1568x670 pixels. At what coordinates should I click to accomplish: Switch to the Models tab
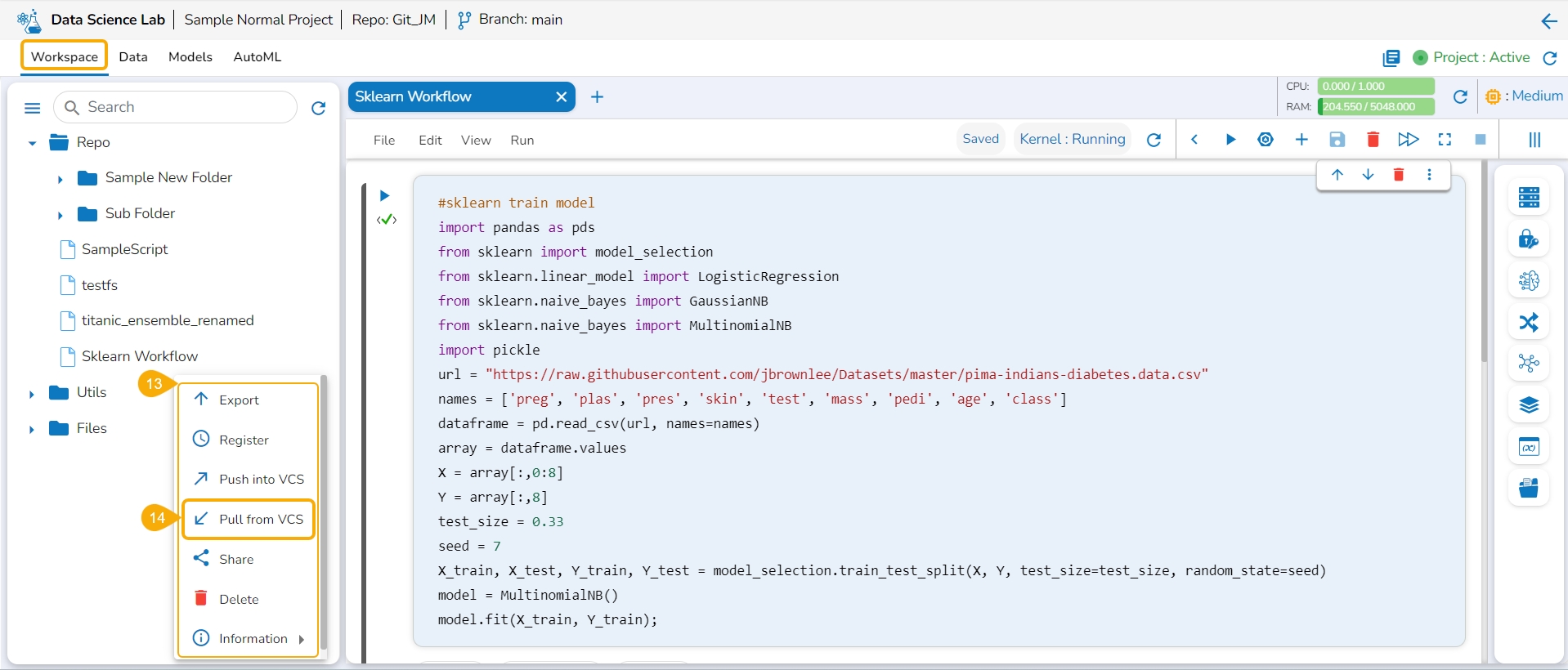coord(190,57)
